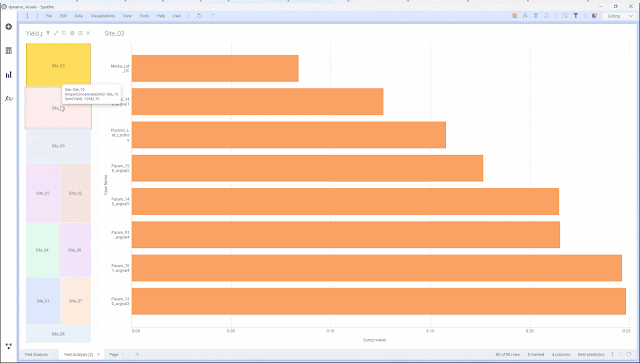Click the orange visualization-type toolbar icon
Image resolution: width=640 pixels, height=363 pixels.
[514, 16]
